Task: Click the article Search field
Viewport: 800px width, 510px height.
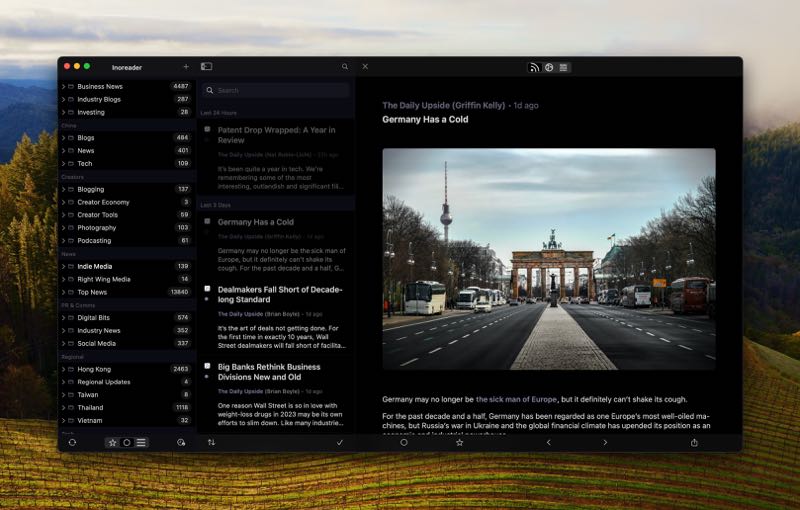Action: pos(276,91)
